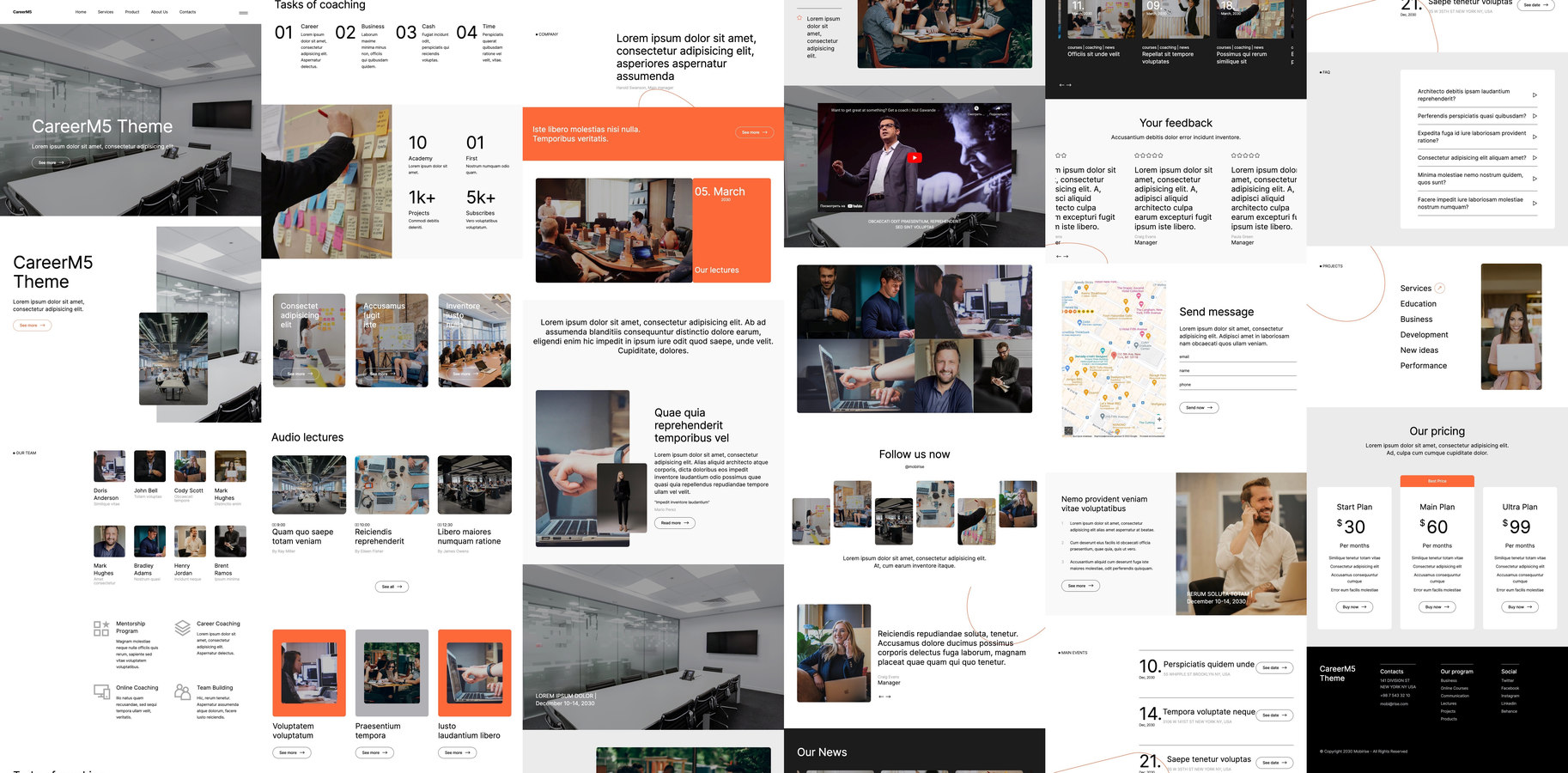Expand FAQ 'Architecto debitis ipsam laudantium'
The height and width of the screenshot is (773, 1568).
[1535, 94]
